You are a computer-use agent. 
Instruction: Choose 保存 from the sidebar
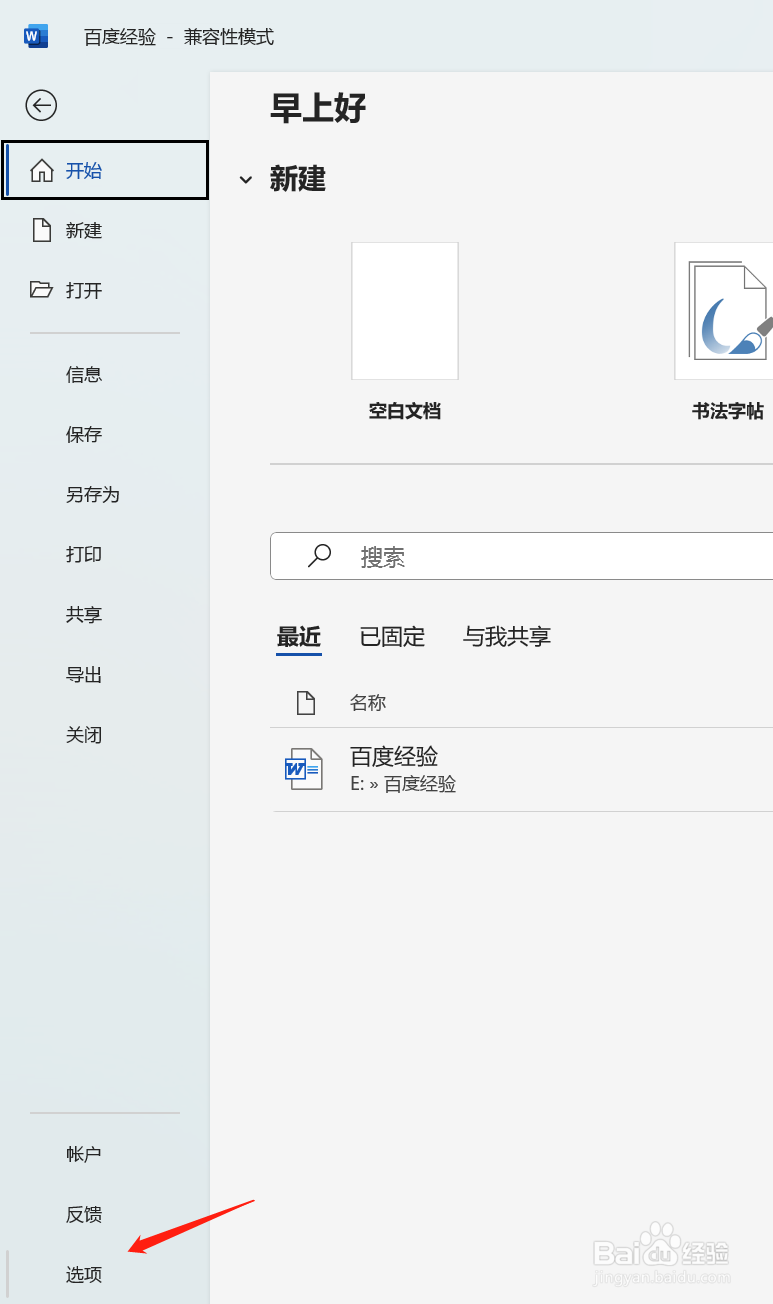pos(105,435)
